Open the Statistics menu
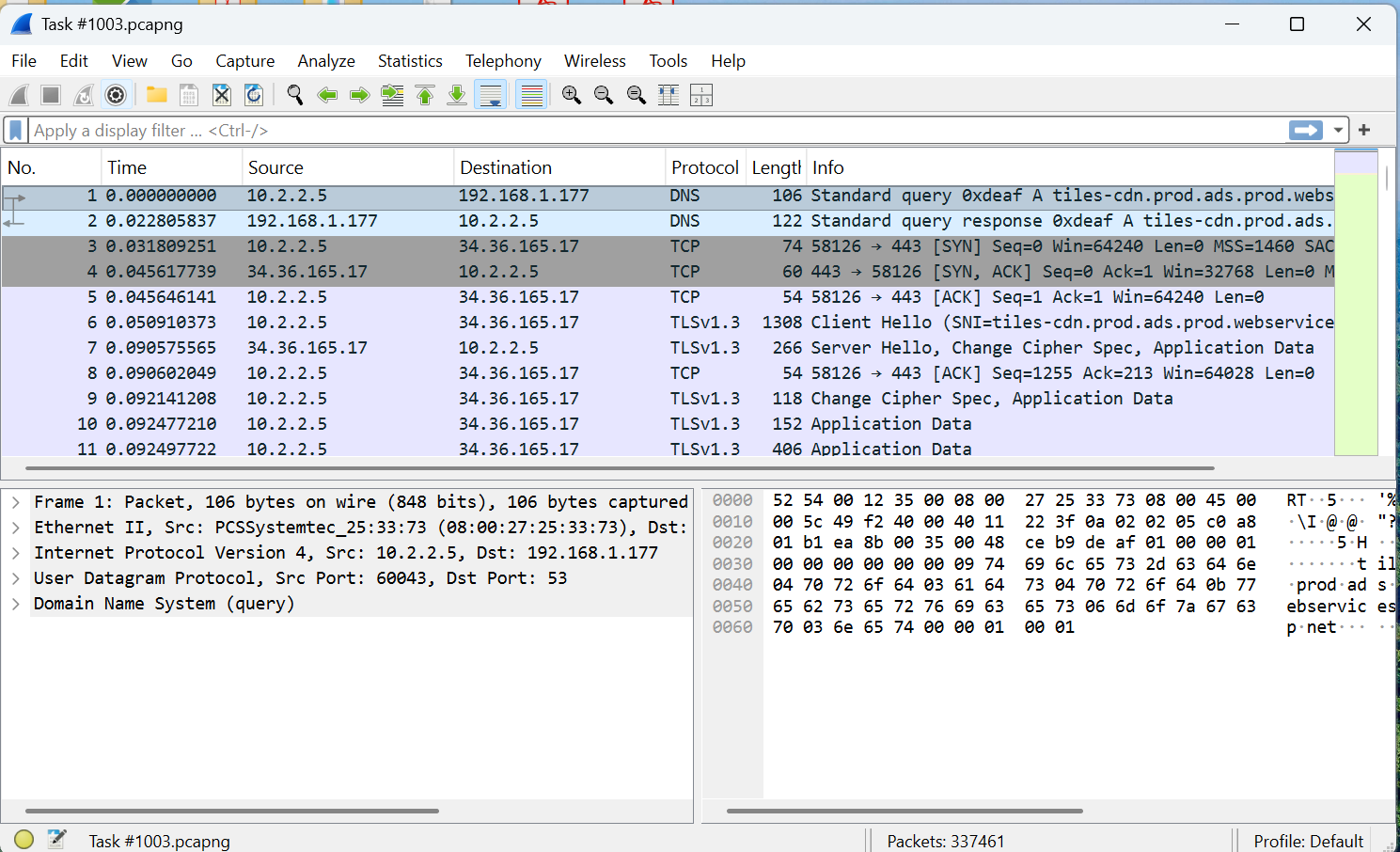This screenshot has height=852, width=1400. pyautogui.click(x=410, y=60)
